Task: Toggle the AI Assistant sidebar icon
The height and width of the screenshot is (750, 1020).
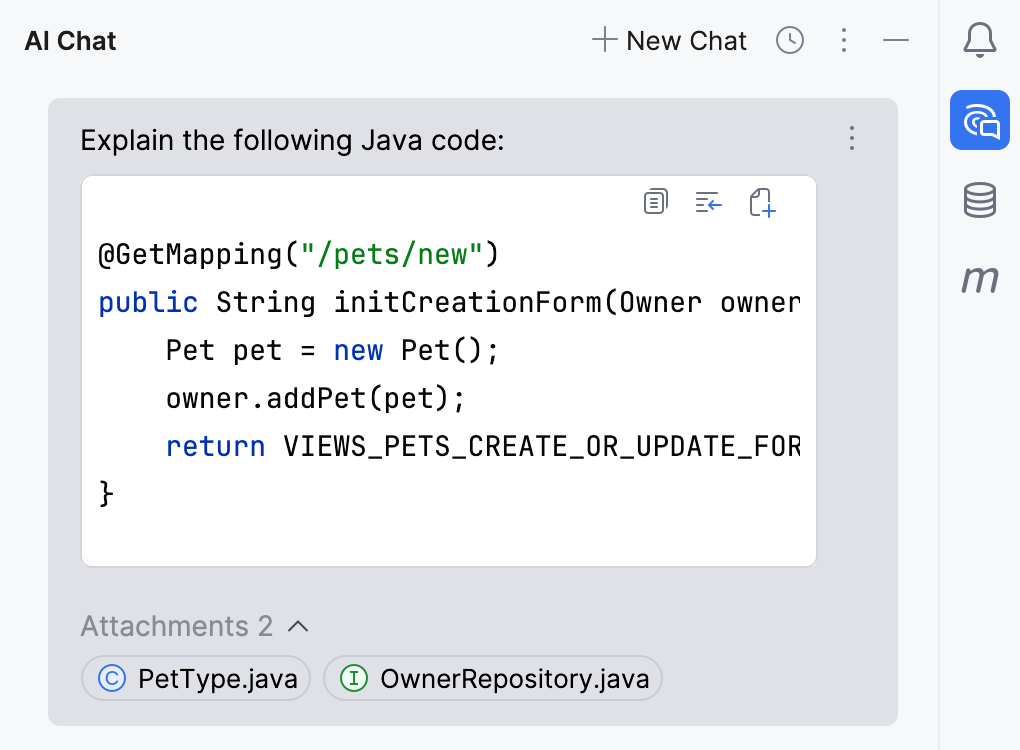Action: [979, 120]
